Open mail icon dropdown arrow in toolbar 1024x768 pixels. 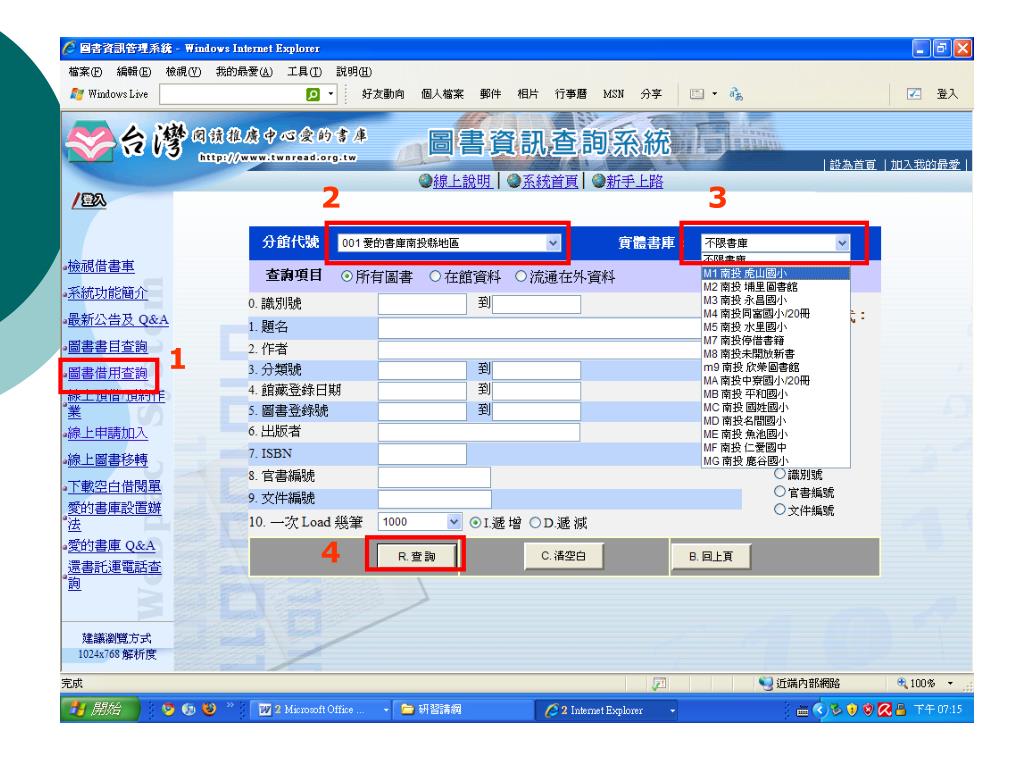[x=714, y=94]
